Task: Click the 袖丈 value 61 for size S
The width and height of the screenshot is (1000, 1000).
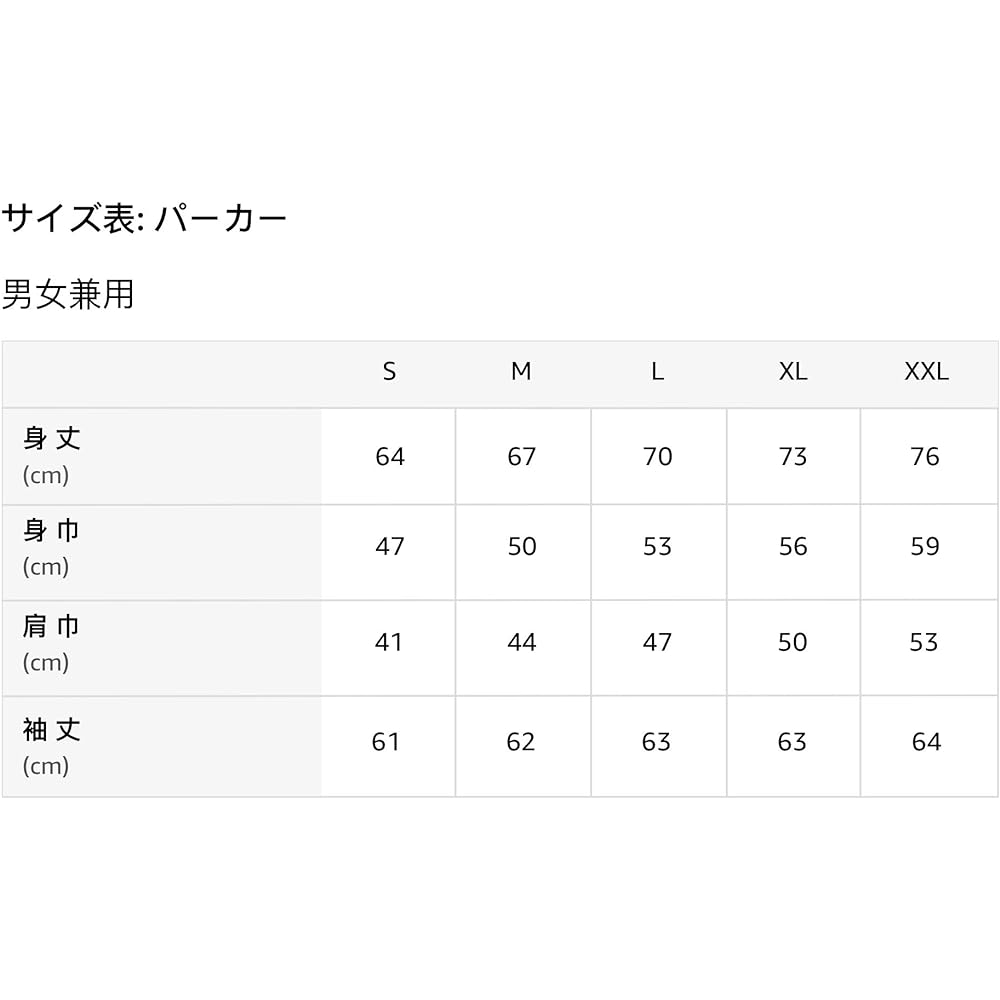Action: coord(386,742)
